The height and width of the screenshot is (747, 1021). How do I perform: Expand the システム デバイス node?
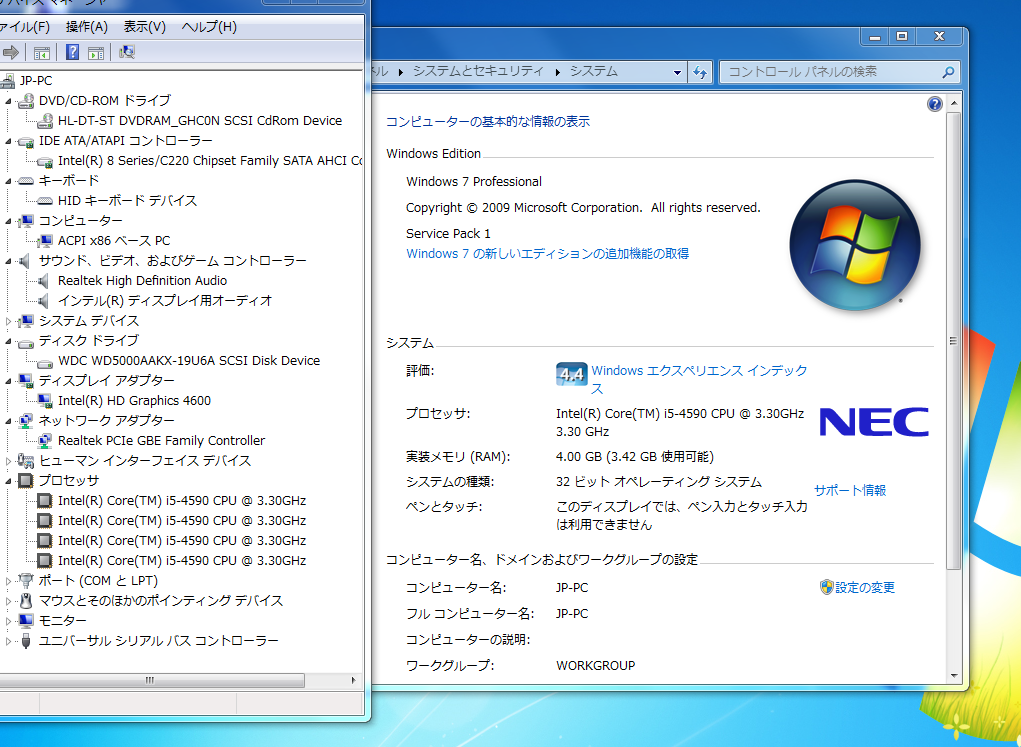point(8,321)
